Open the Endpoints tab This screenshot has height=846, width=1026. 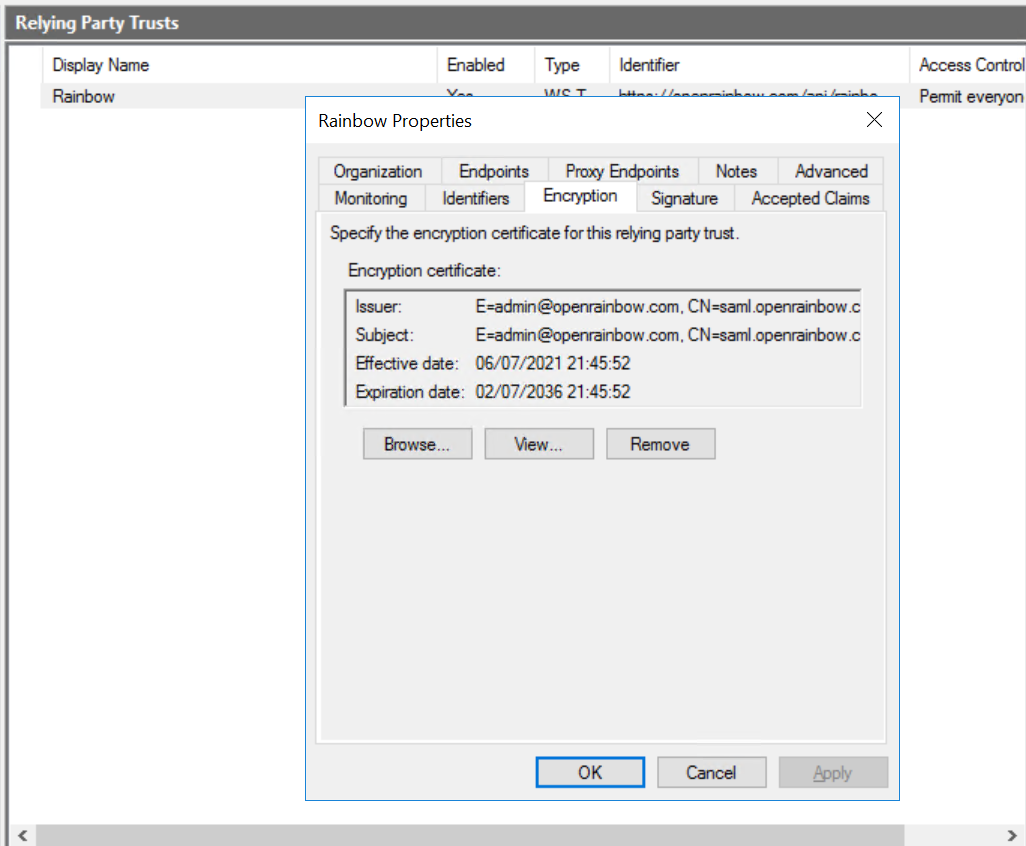point(494,171)
